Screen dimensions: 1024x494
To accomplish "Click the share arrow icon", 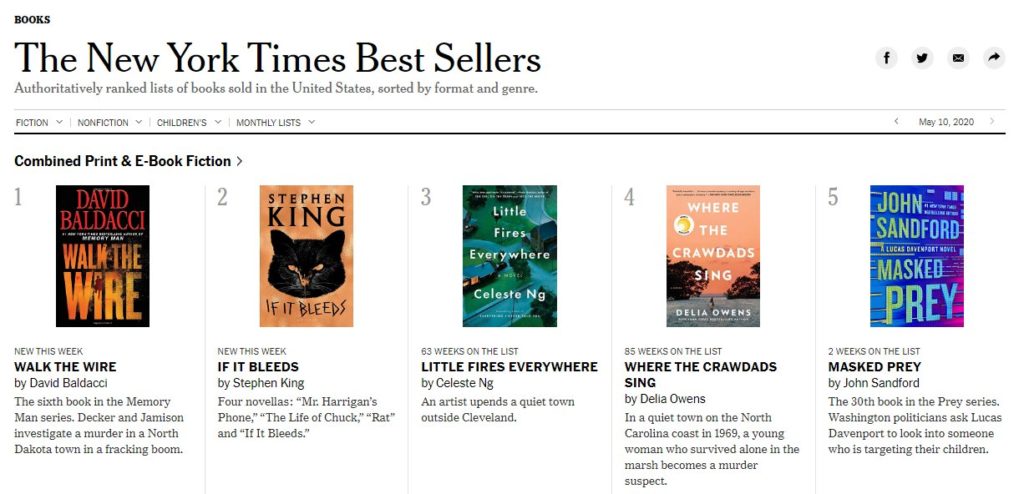I will tap(994, 58).
